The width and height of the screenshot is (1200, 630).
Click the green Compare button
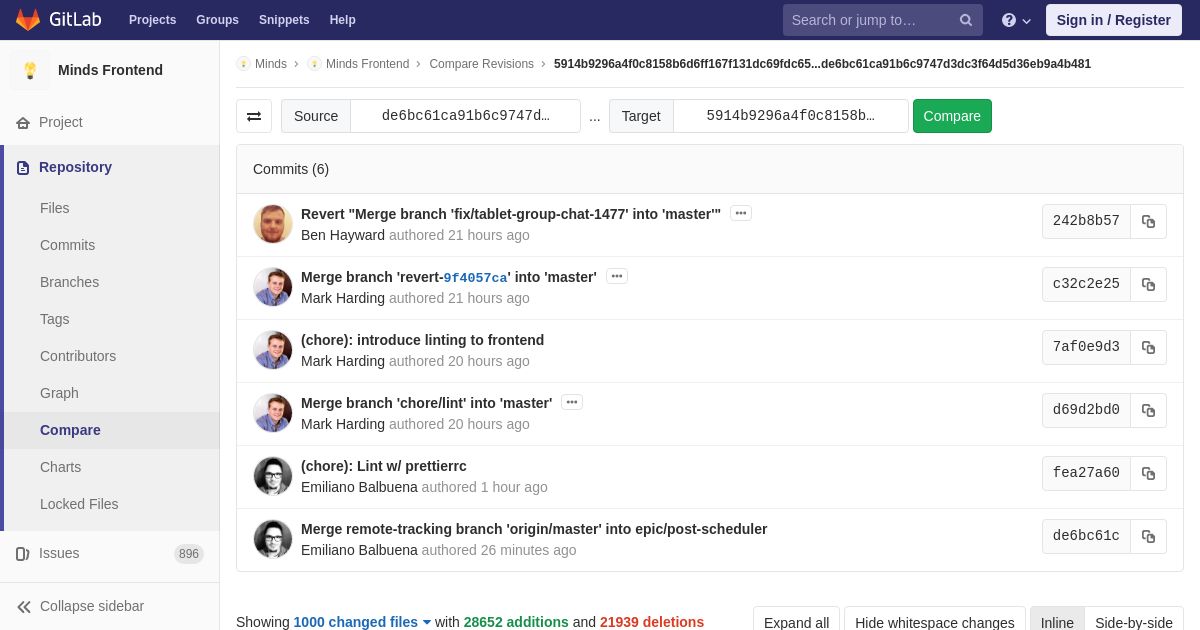click(952, 116)
